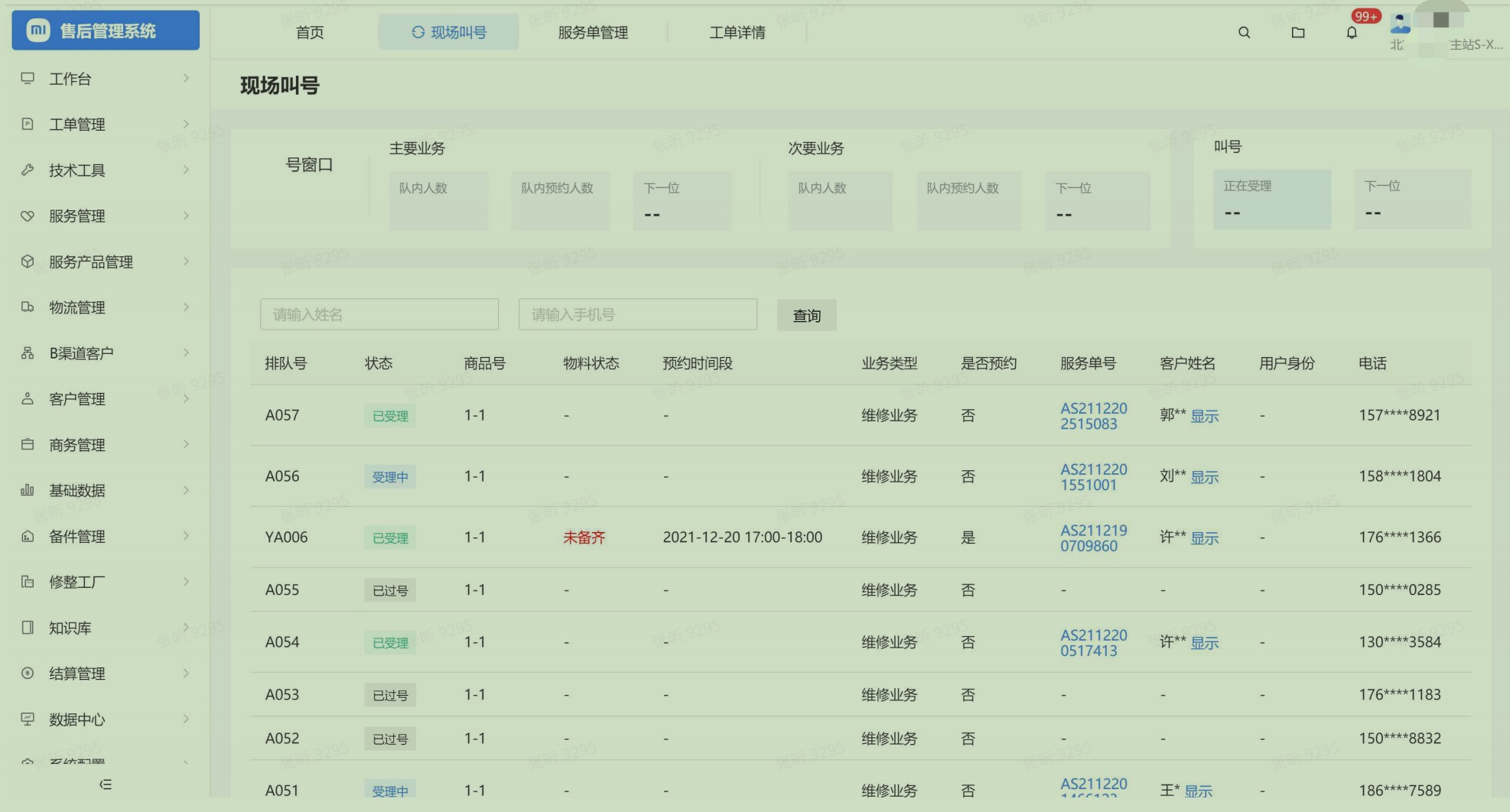
Task: Click the 物流管理 truck icon
Action: (28, 307)
